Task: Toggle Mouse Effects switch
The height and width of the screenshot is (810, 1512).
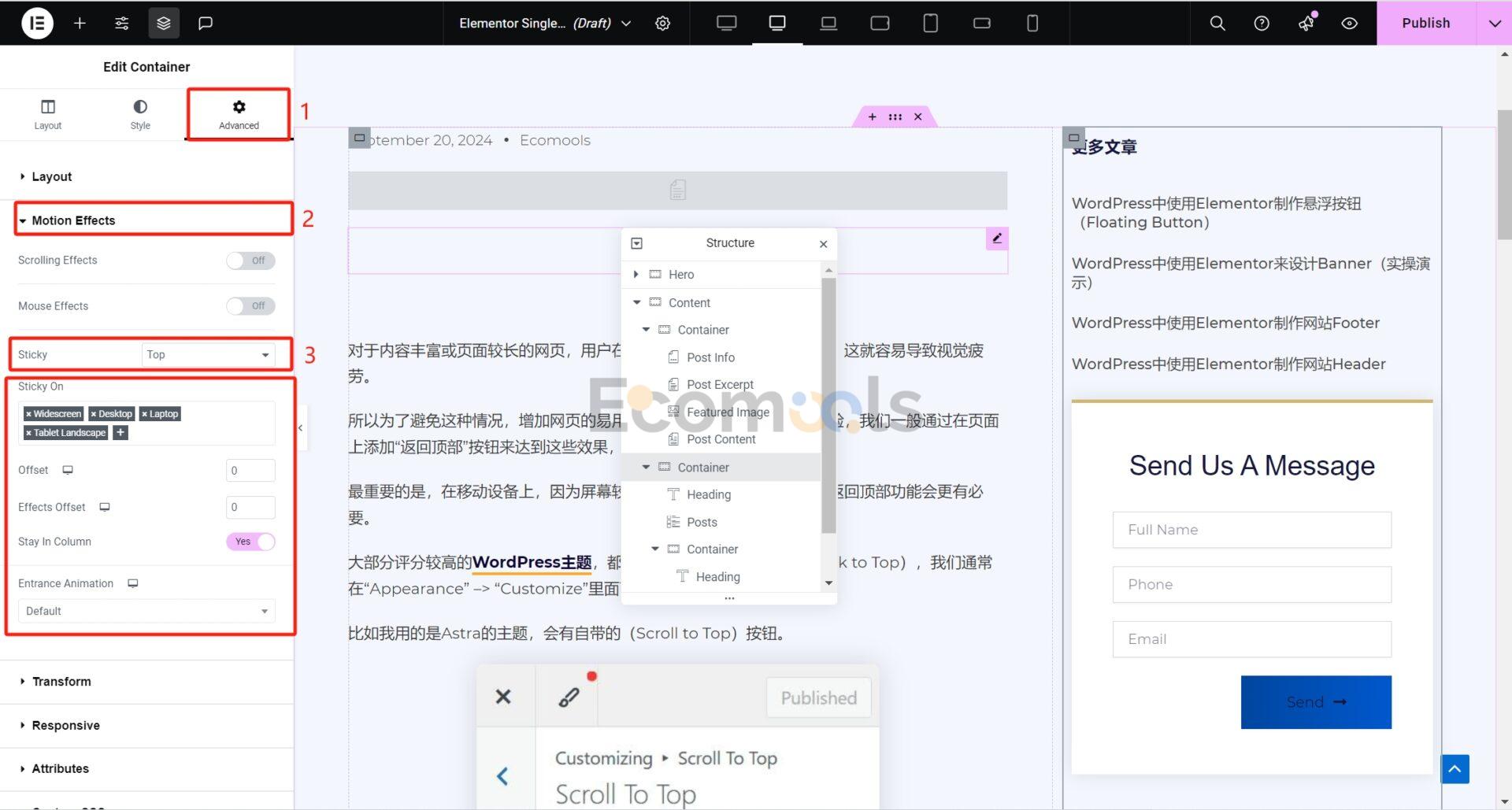Action: (250, 306)
